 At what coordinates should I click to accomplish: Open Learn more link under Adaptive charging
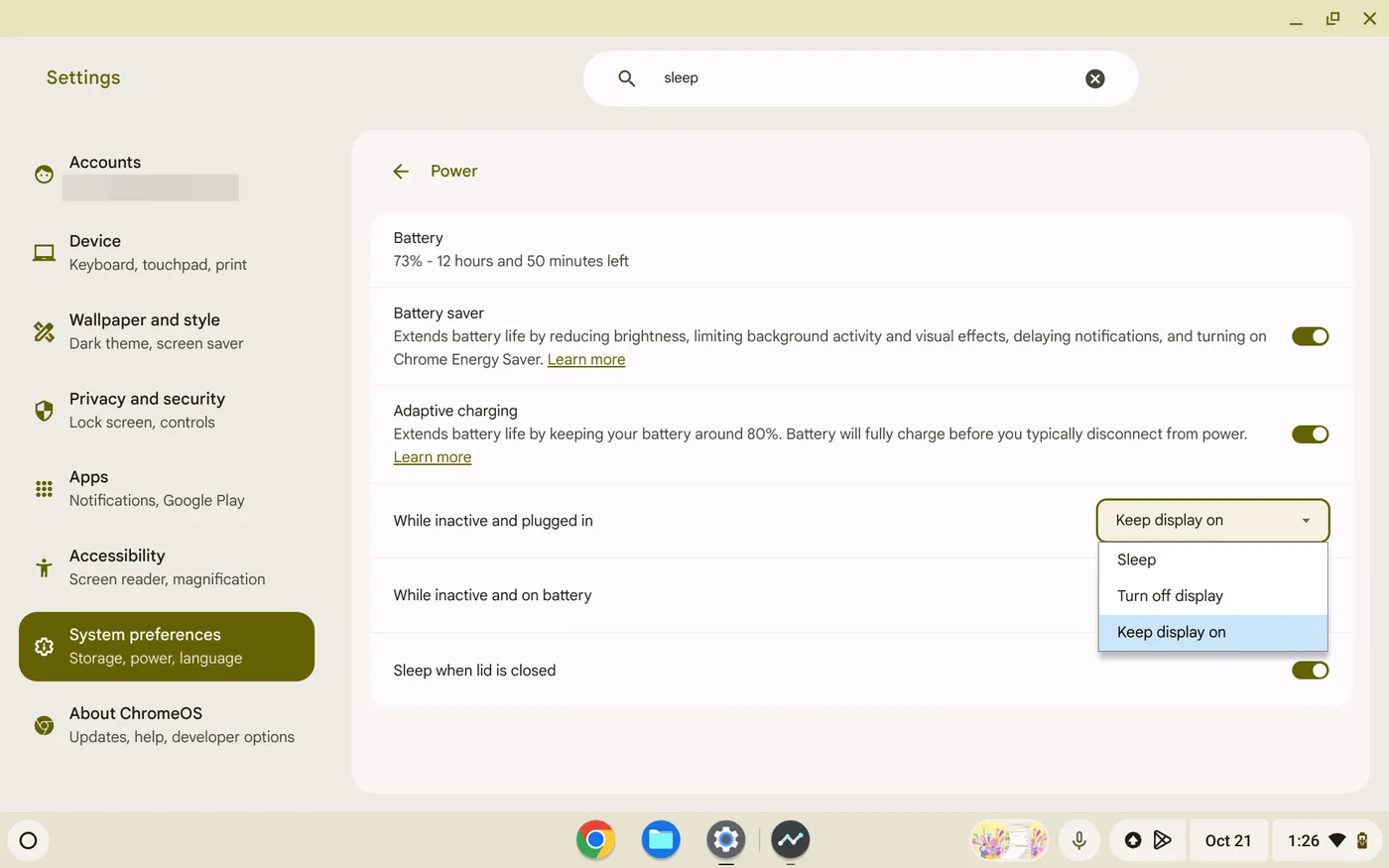[433, 457]
